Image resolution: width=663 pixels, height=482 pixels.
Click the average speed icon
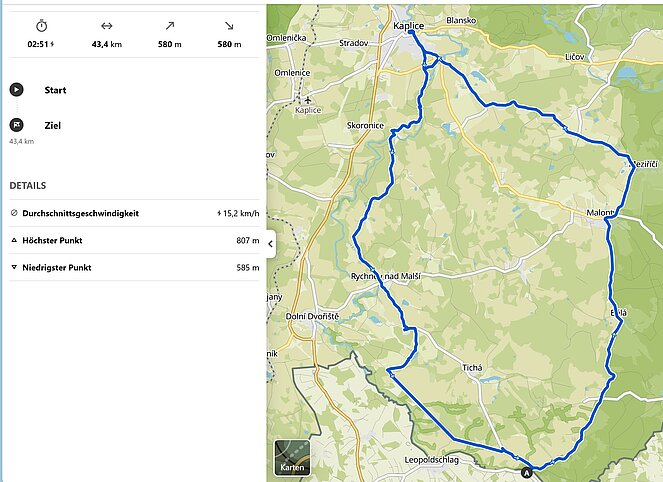coord(14,214)
